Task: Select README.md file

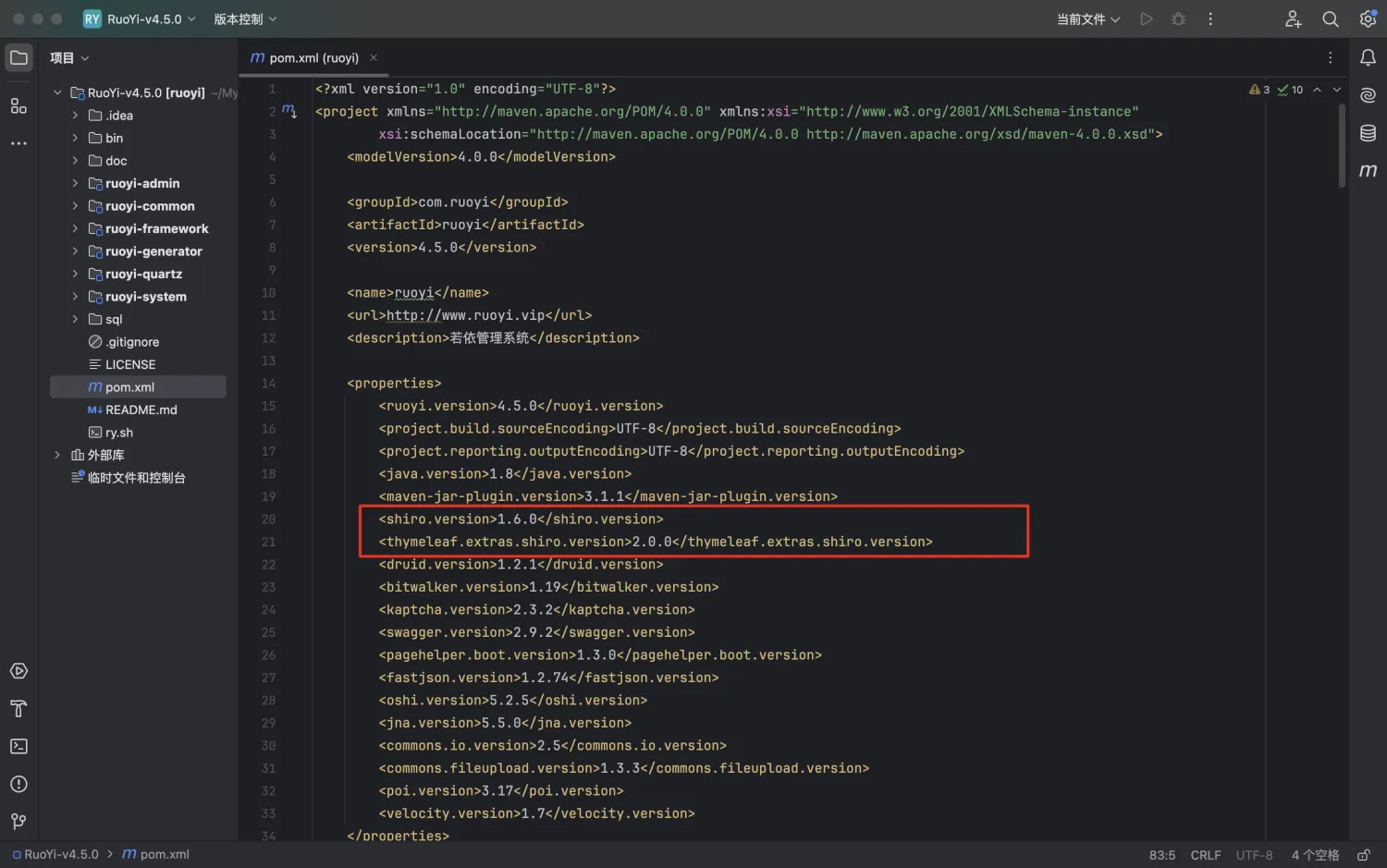Action: click(141, 410)
